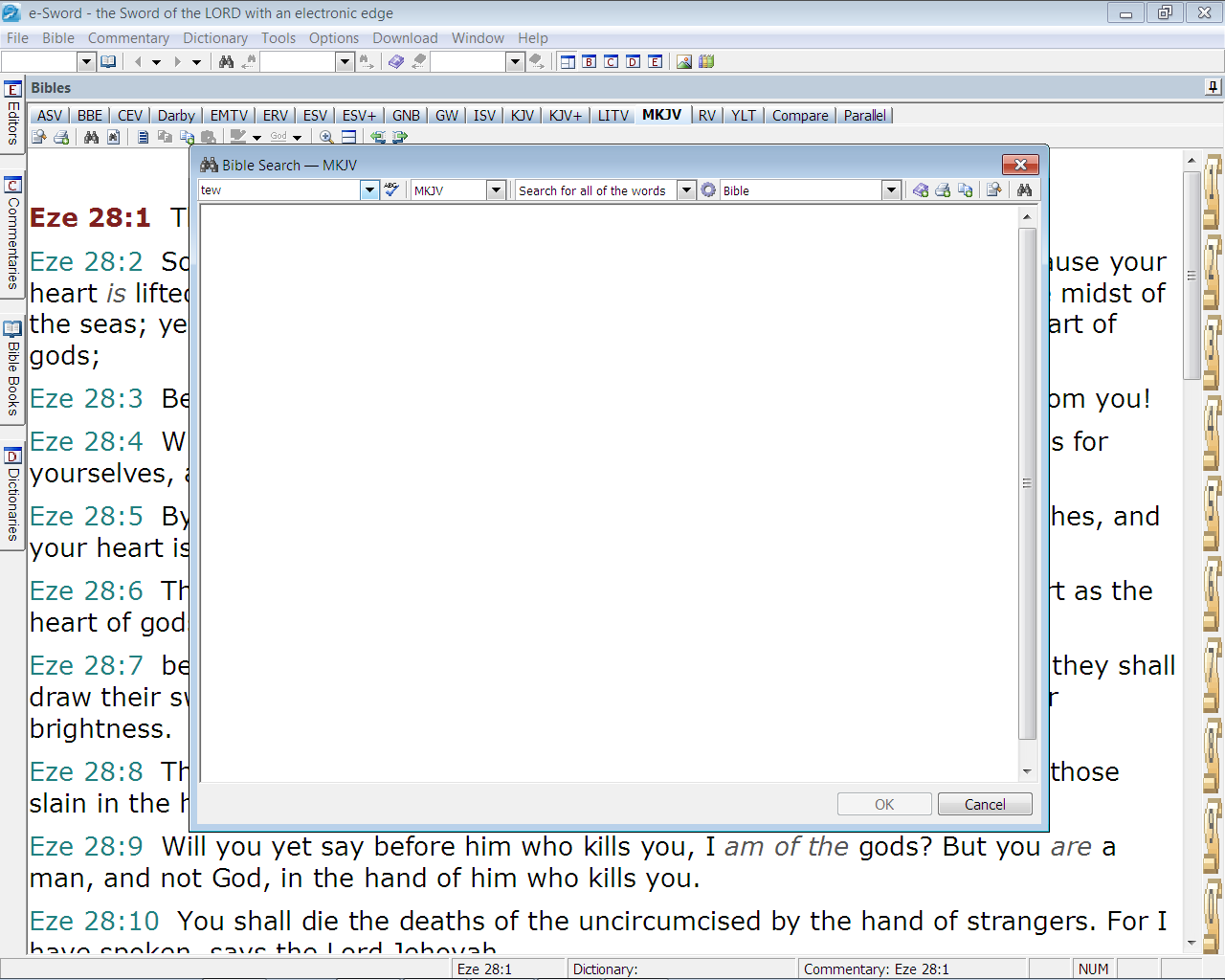This screenshot has height=980, width=1225.
Task: Close the Bible Search dialog
Action: coord(1020,165)
